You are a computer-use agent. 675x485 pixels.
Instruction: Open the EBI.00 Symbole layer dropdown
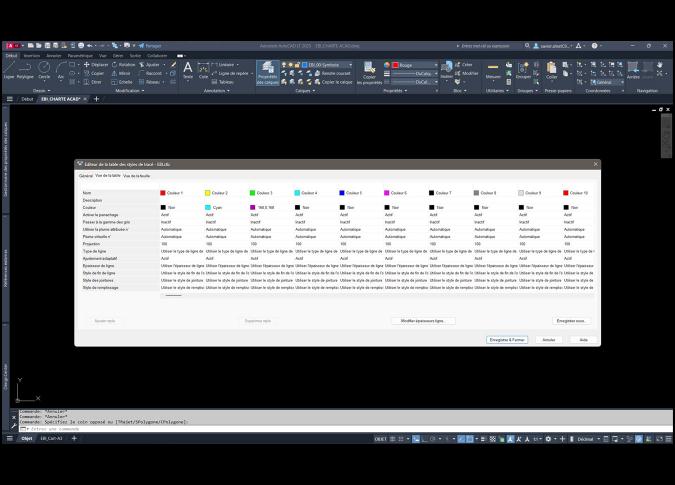click(327, 65)
